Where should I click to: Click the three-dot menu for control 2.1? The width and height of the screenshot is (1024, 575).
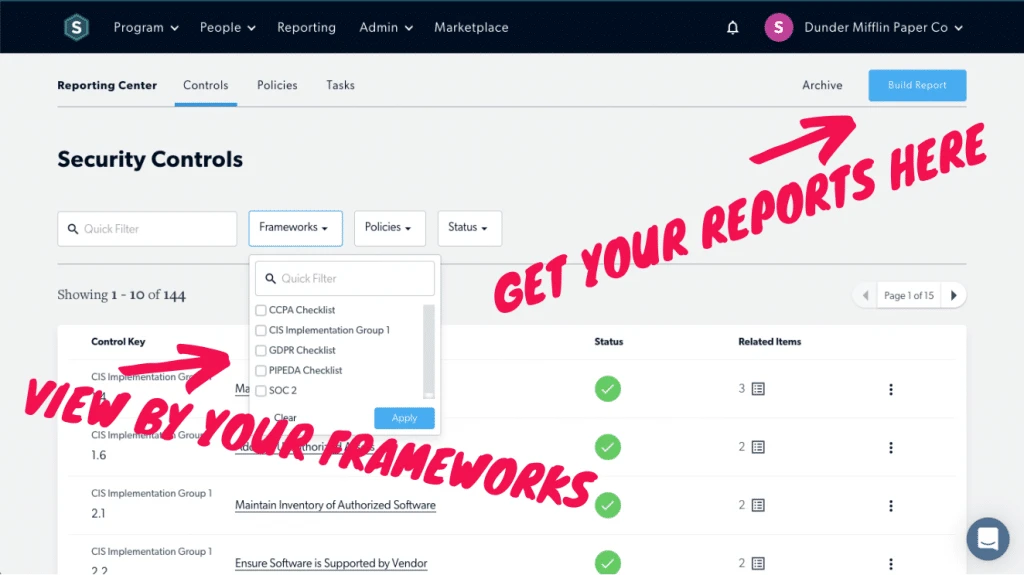[x=891, y=506]
